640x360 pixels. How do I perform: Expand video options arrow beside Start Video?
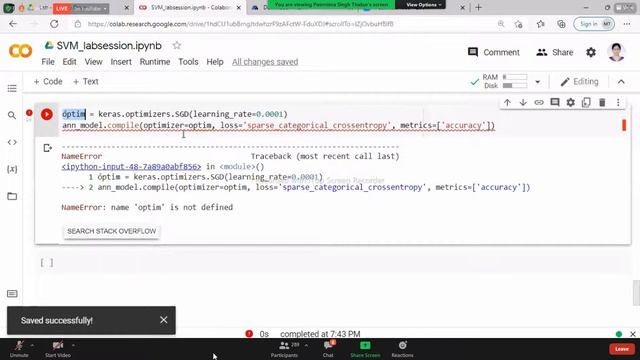tap(73, 345)
